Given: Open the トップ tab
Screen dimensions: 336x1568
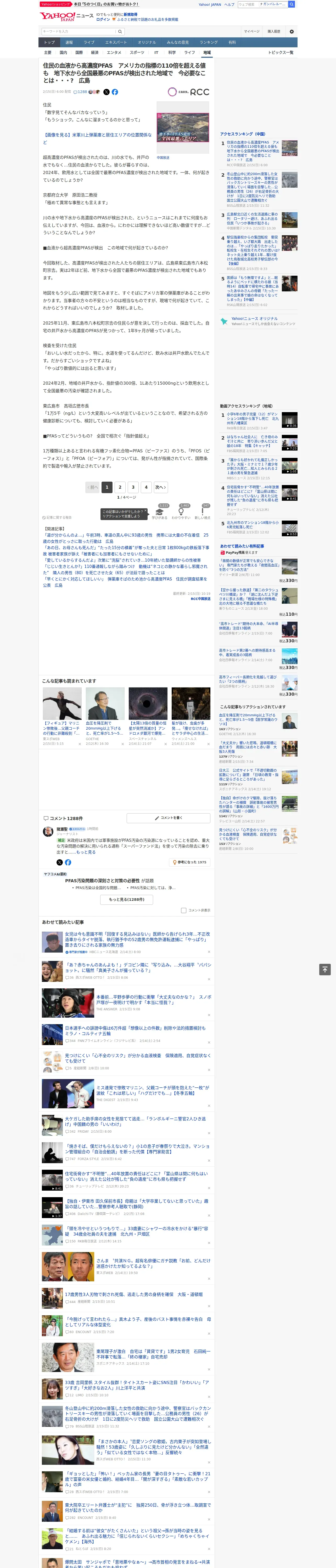Looking at the screenshot, I should coord(49,42).
